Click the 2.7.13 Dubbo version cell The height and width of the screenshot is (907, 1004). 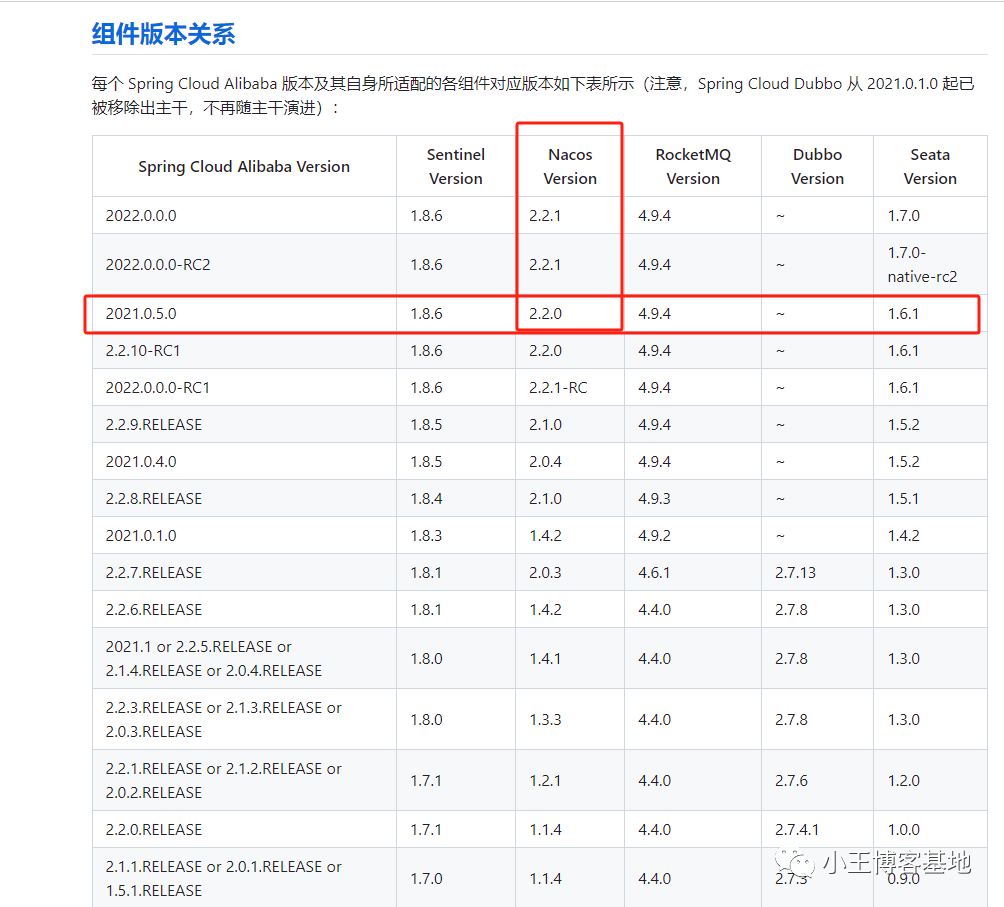tap(795, 573)
